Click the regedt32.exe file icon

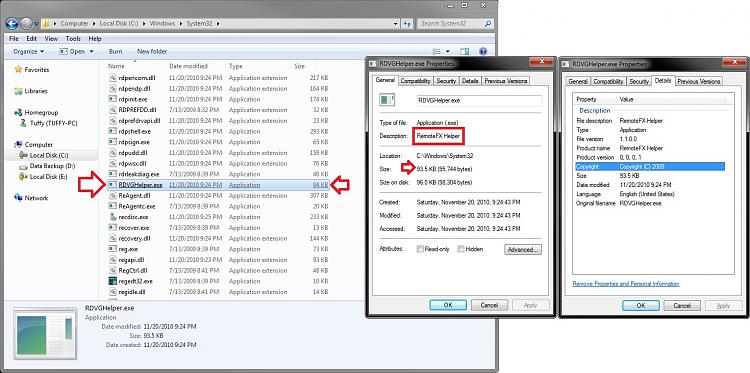pyautogui.click(x=112, y=281)
